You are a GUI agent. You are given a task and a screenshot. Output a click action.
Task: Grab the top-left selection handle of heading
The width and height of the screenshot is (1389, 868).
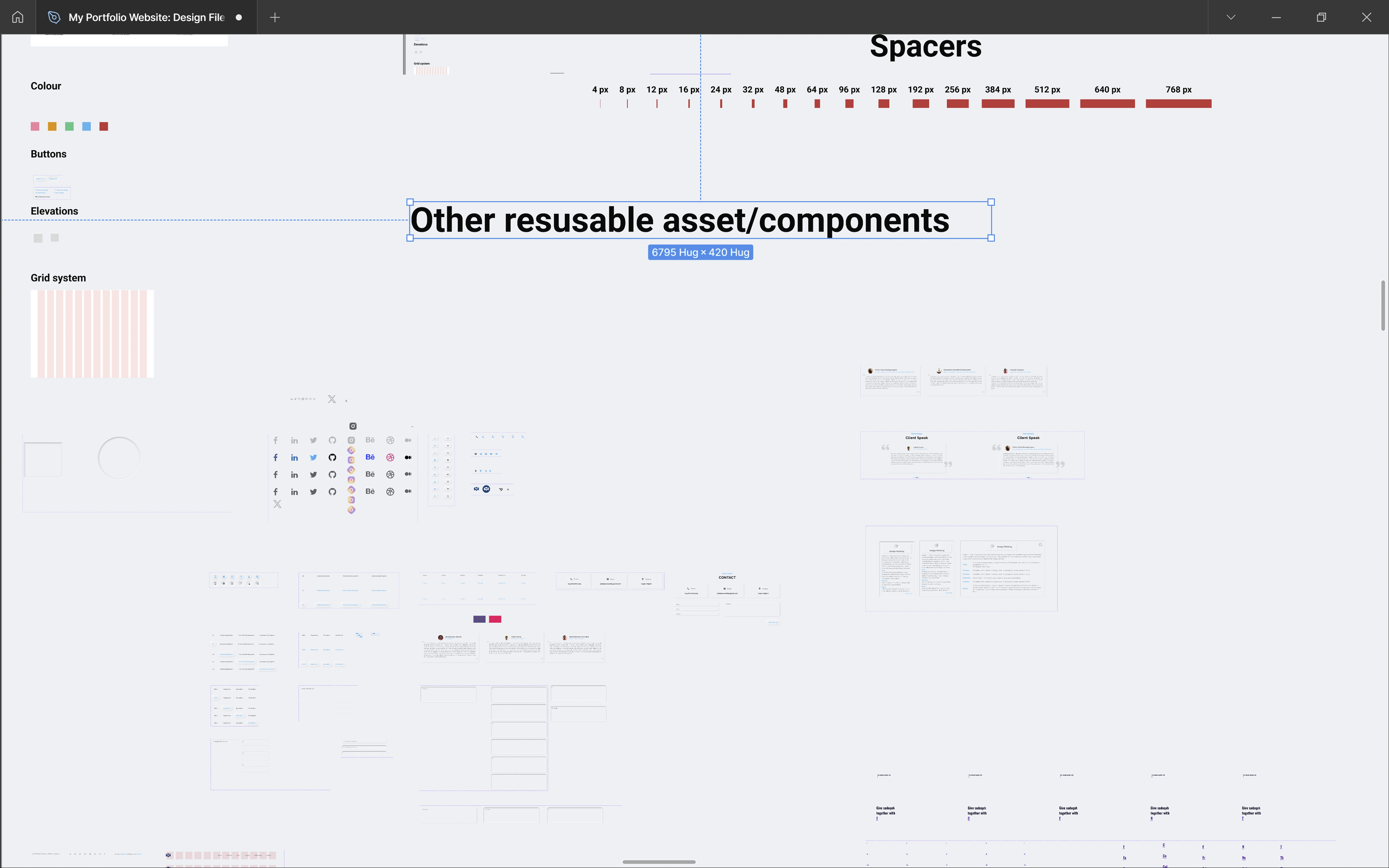point(410,202)
